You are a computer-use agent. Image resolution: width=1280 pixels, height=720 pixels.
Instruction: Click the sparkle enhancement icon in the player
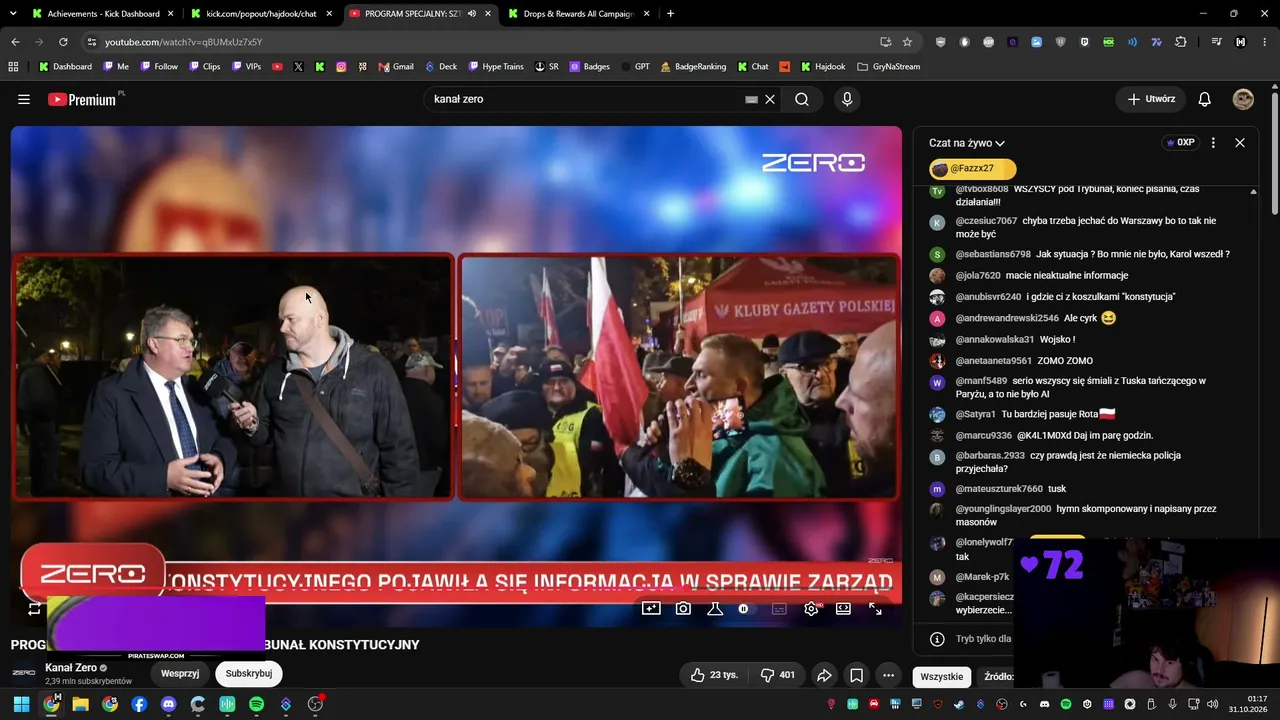click(x=651, y=608)
